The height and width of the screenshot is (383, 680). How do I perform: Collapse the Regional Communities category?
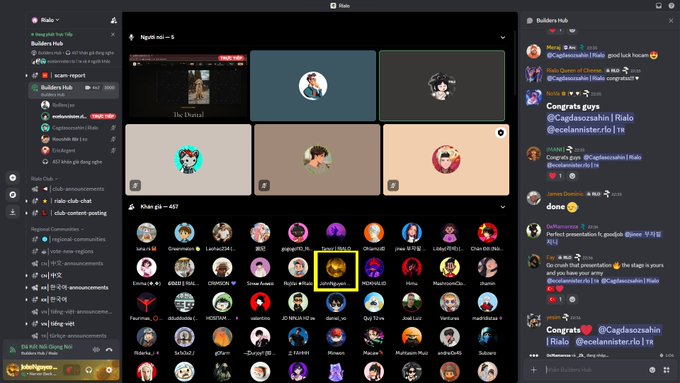[57, 229]
